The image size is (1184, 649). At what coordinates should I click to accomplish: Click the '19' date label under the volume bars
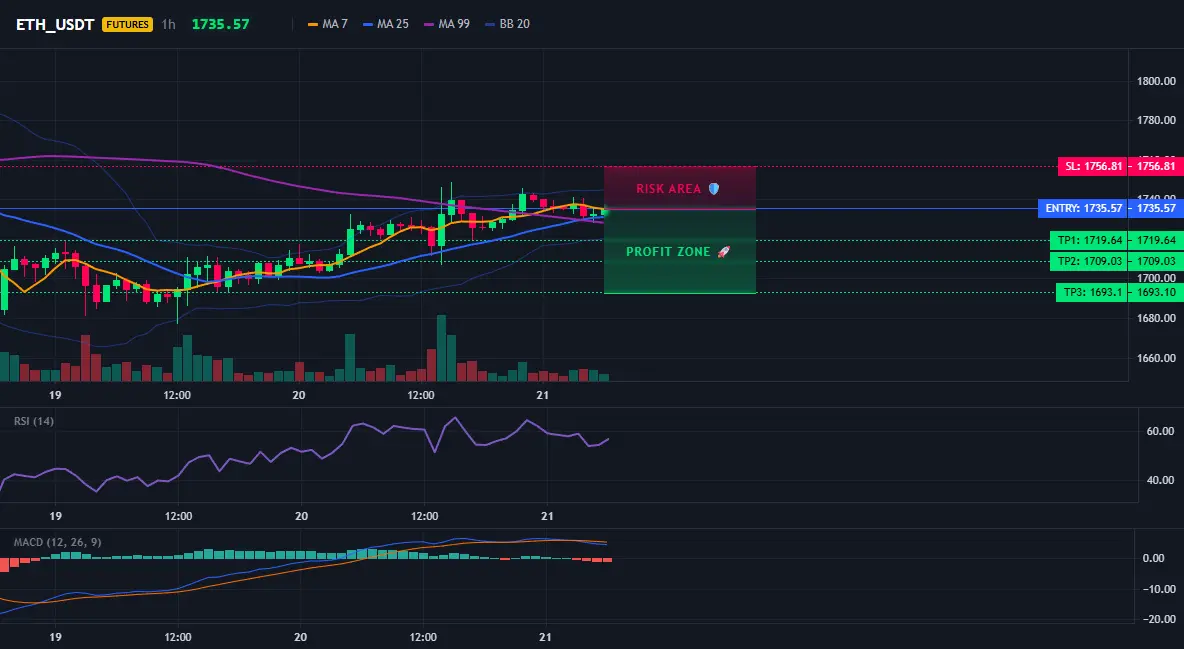point(54,395)
